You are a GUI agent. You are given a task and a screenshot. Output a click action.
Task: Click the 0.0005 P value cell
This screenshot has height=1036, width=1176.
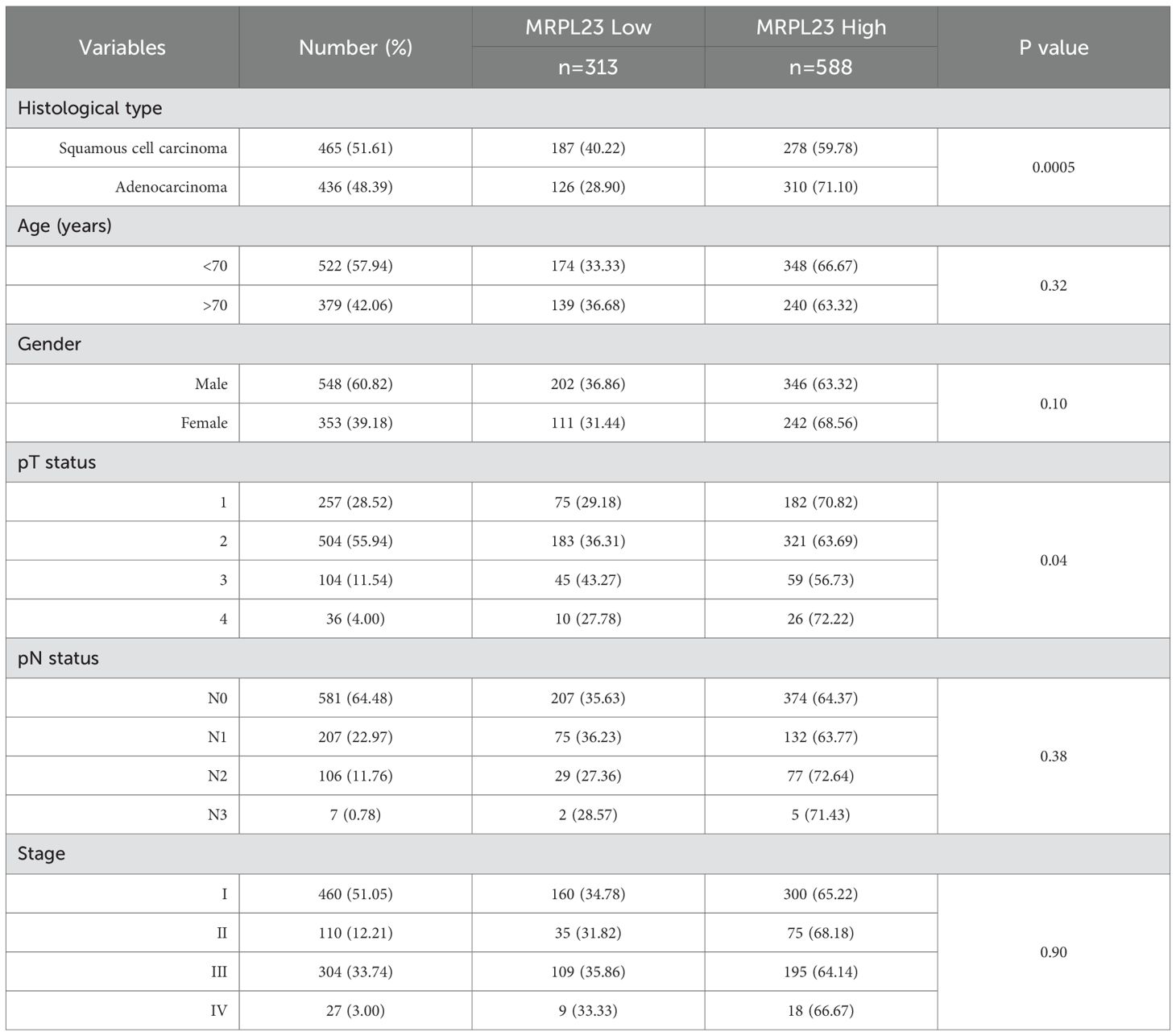click(1054, 168)
